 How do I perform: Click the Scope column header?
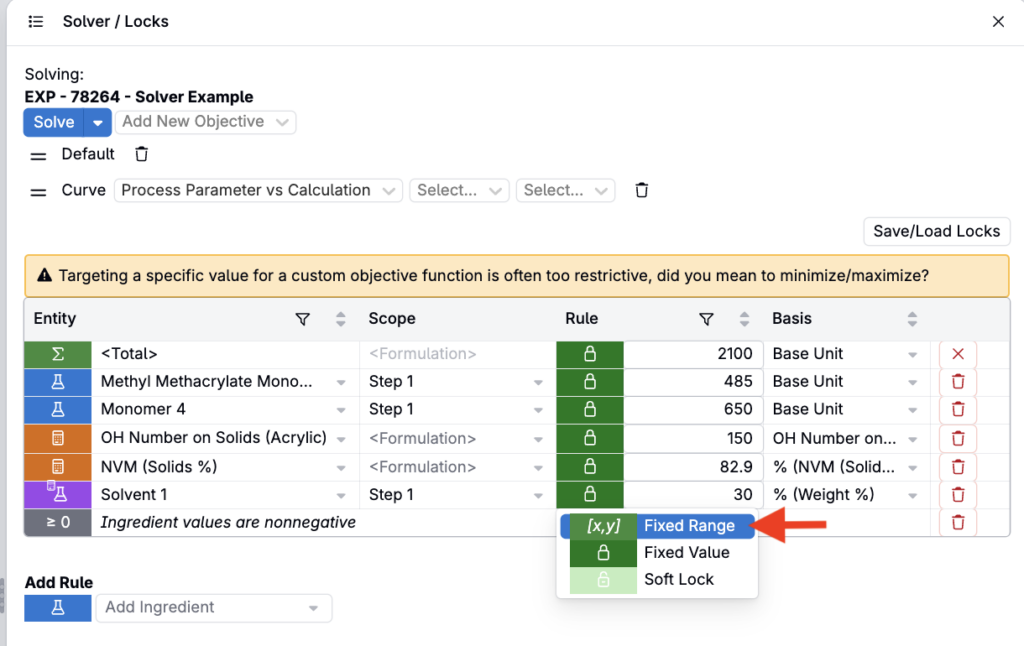click(392, 319)
